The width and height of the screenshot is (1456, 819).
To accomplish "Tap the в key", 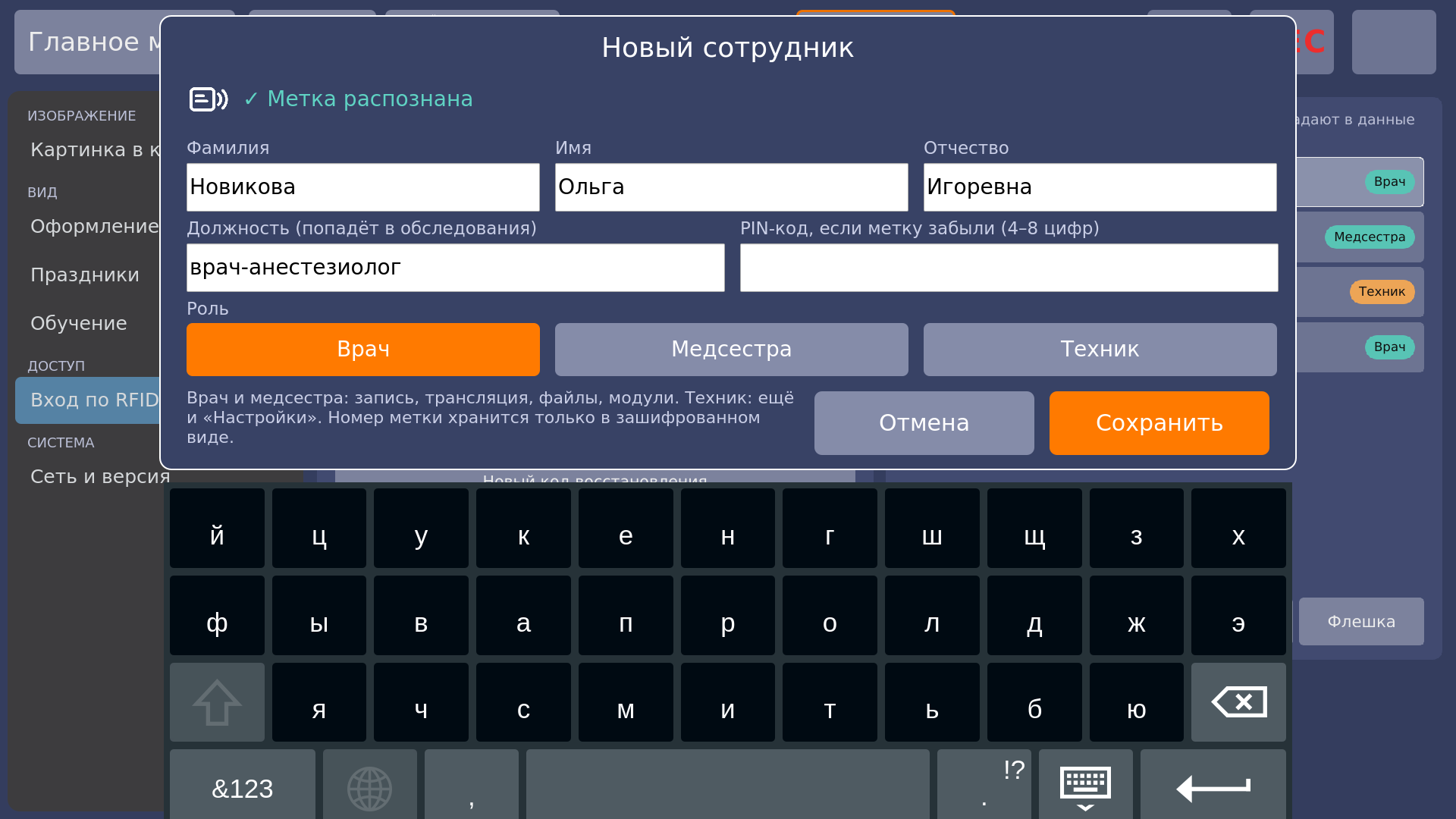I will [x=421, y=615].
